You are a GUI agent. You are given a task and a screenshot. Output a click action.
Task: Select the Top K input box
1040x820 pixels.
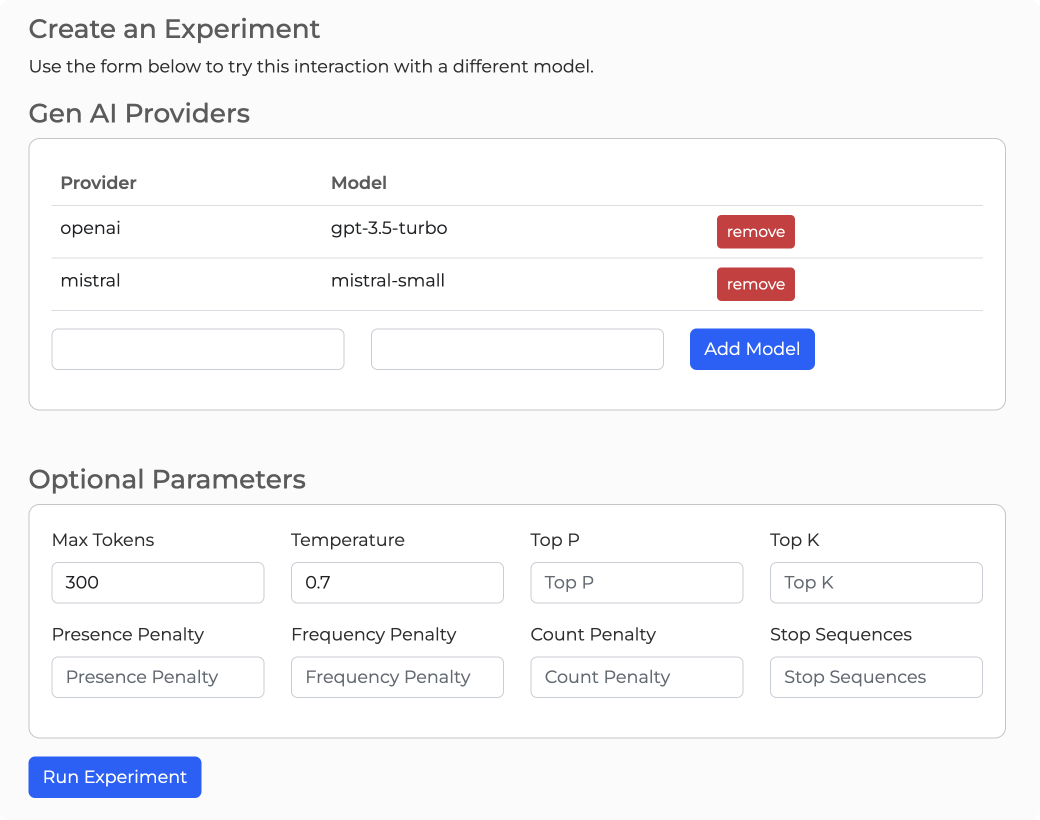pos(876,582)
